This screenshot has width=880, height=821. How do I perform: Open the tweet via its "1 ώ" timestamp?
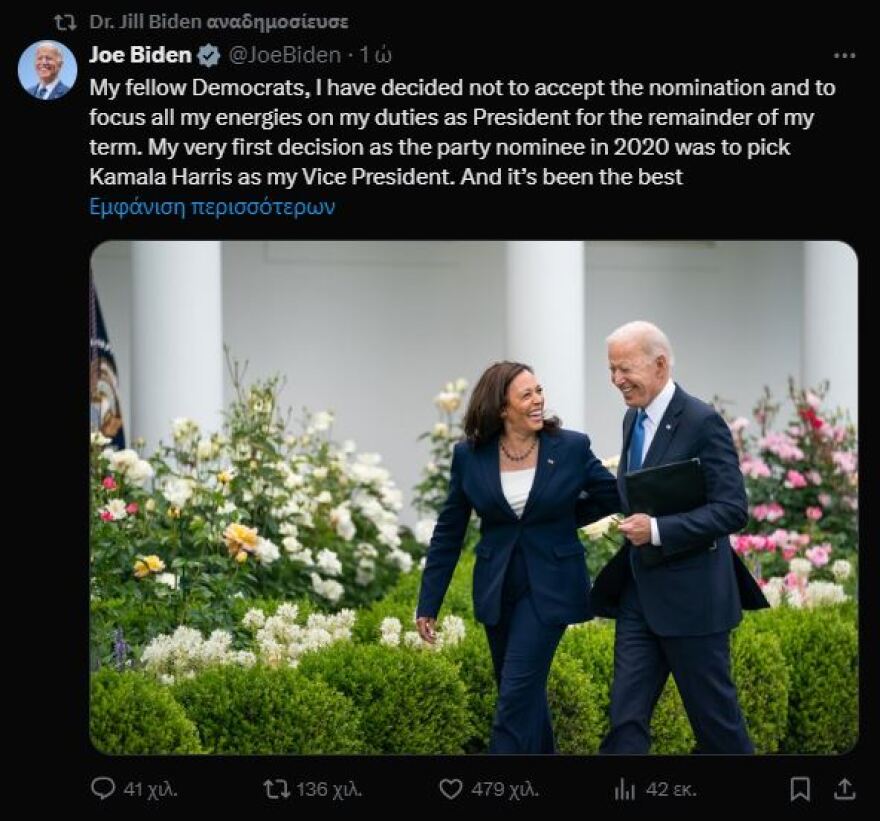tap(376, 56)
